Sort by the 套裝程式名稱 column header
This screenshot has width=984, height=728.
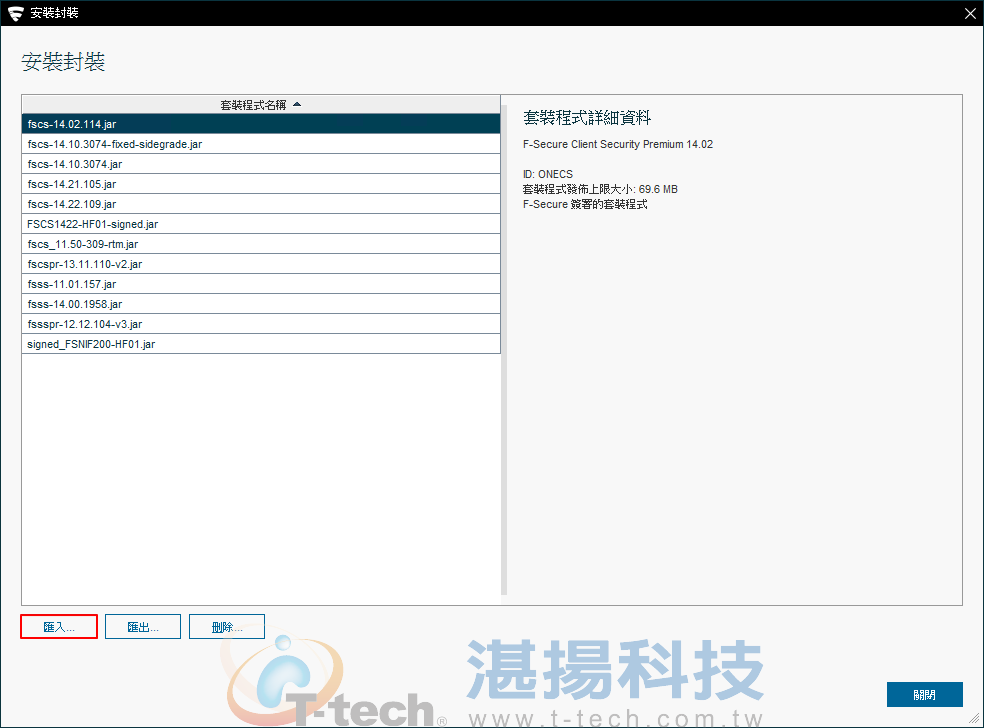(x=261, y=105)
